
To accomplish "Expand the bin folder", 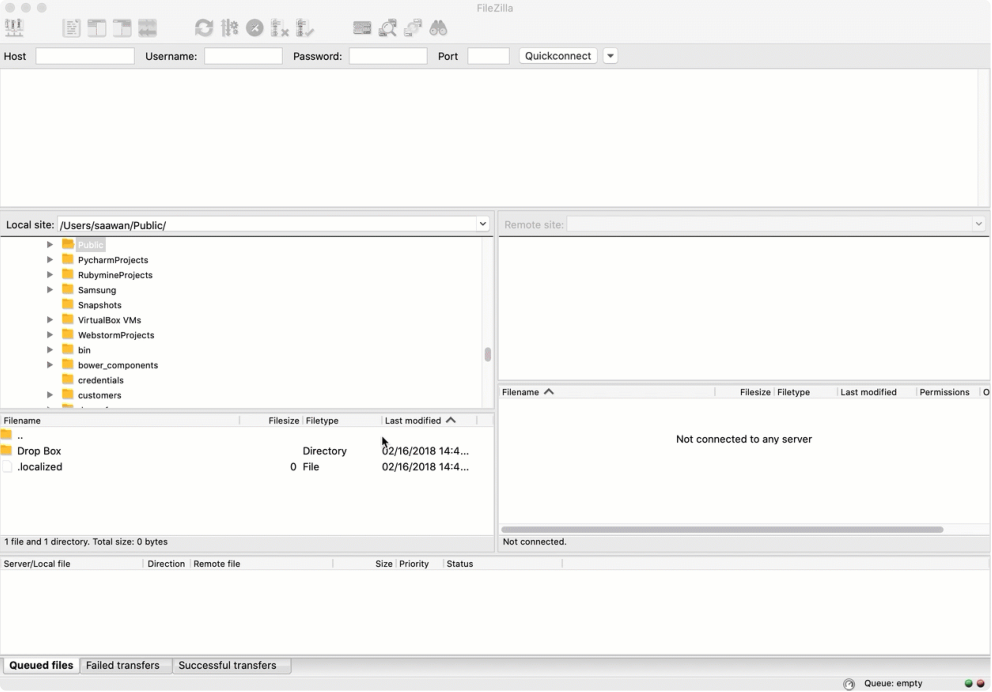I will pyautogui.click(x=49, y=350).
